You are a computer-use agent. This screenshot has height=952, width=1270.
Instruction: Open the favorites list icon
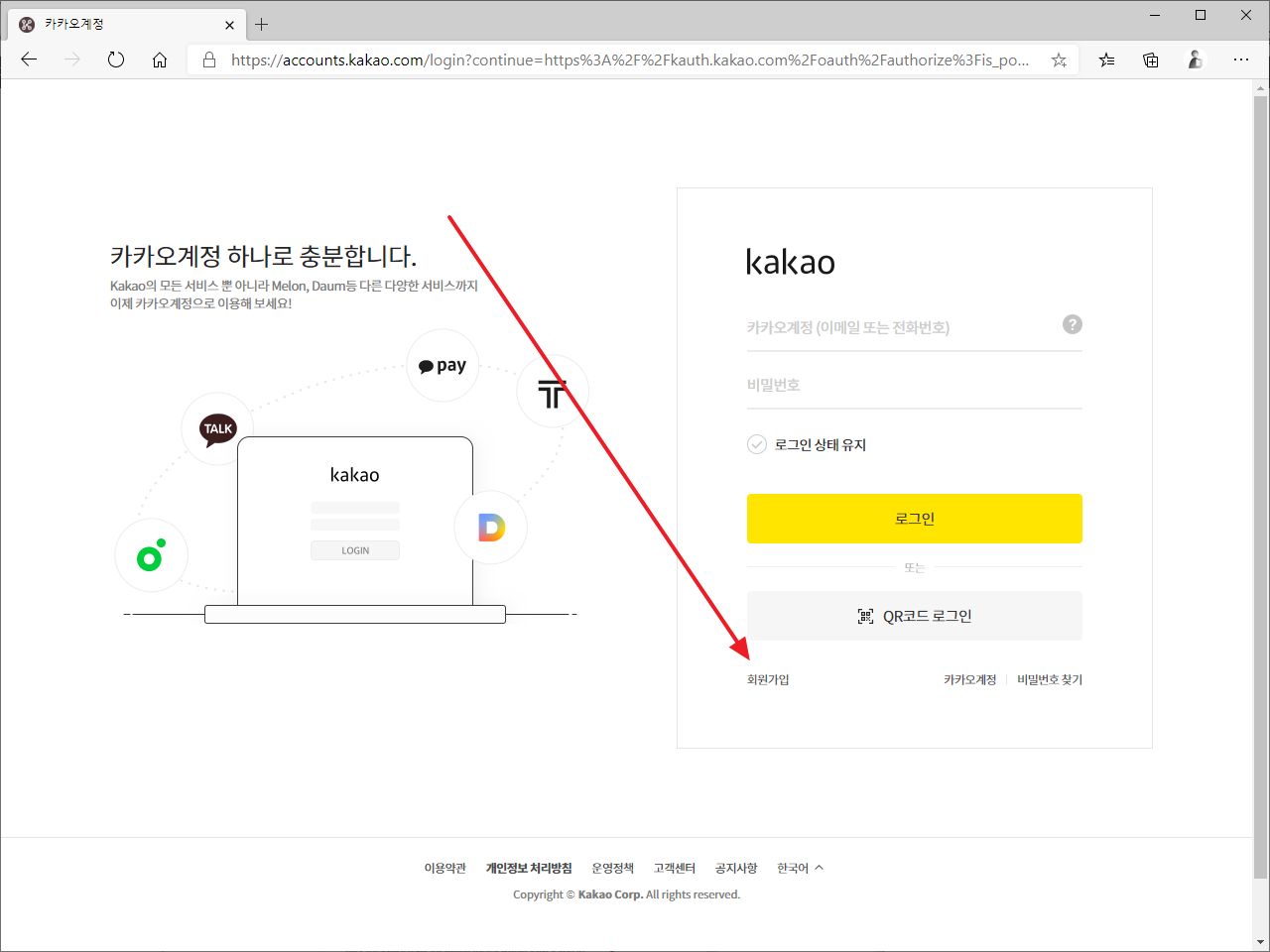(1107, 59)
